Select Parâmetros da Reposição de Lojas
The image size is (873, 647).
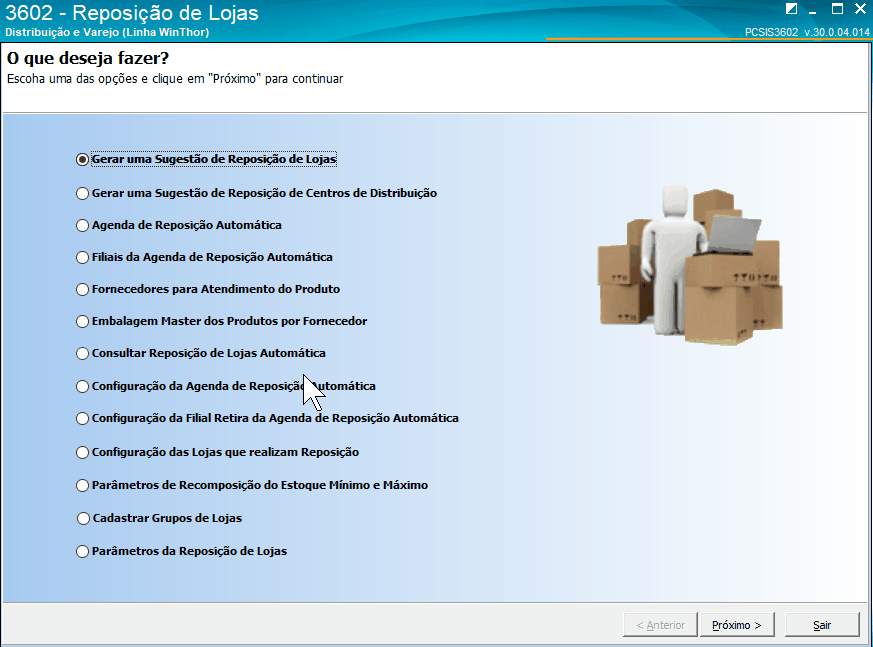182,551
